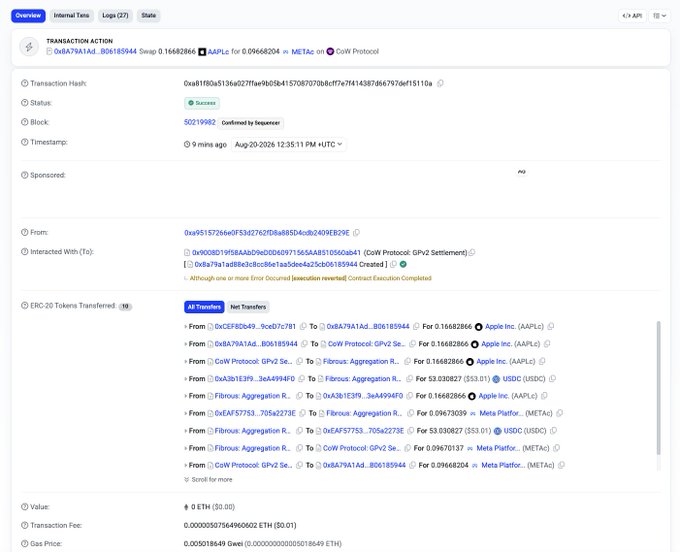Expand first transfer row from 0xCEF8Db49

(x=186, y=327)
